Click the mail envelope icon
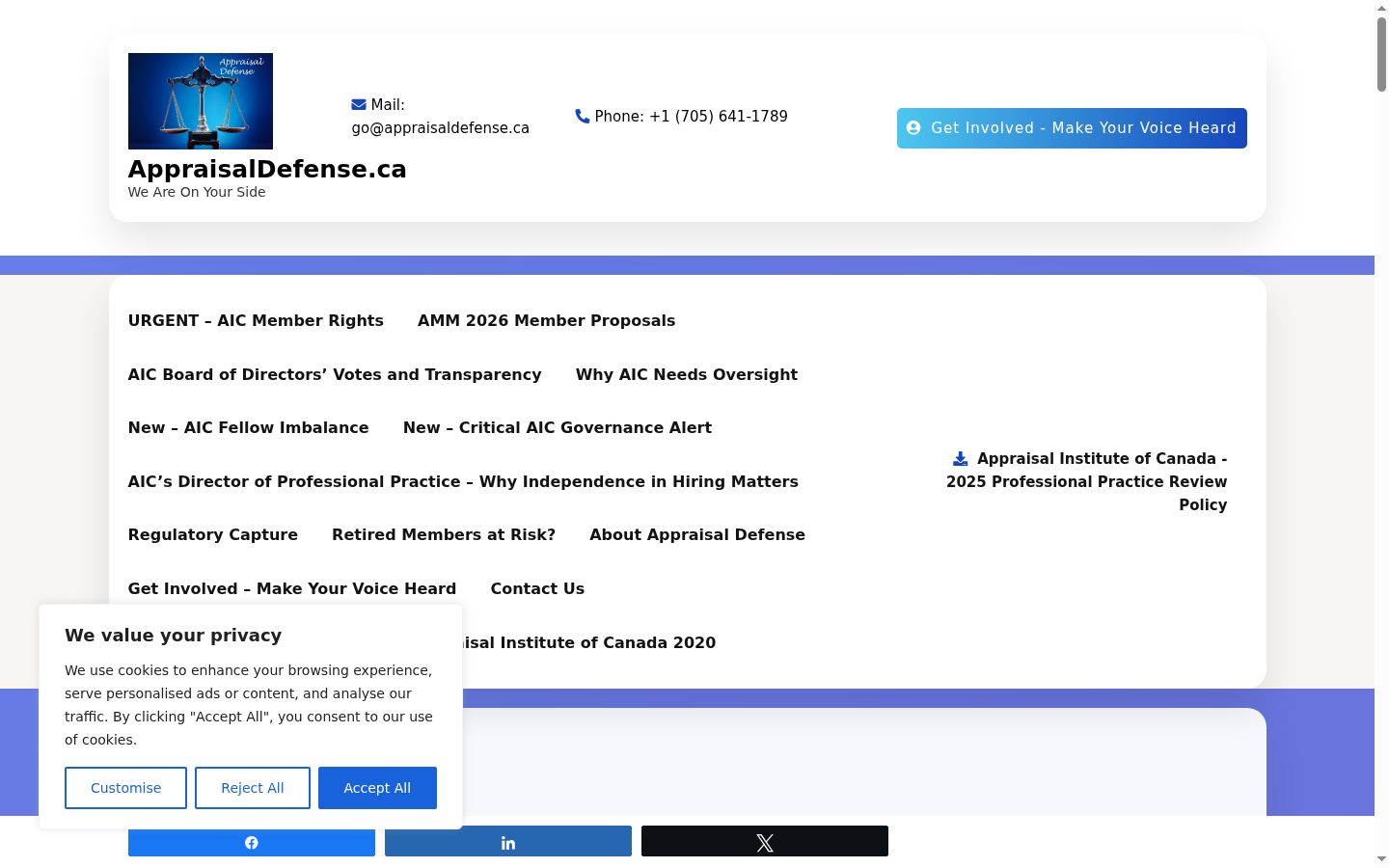The width and height of the screenshot is (1389, 868). 359,104
